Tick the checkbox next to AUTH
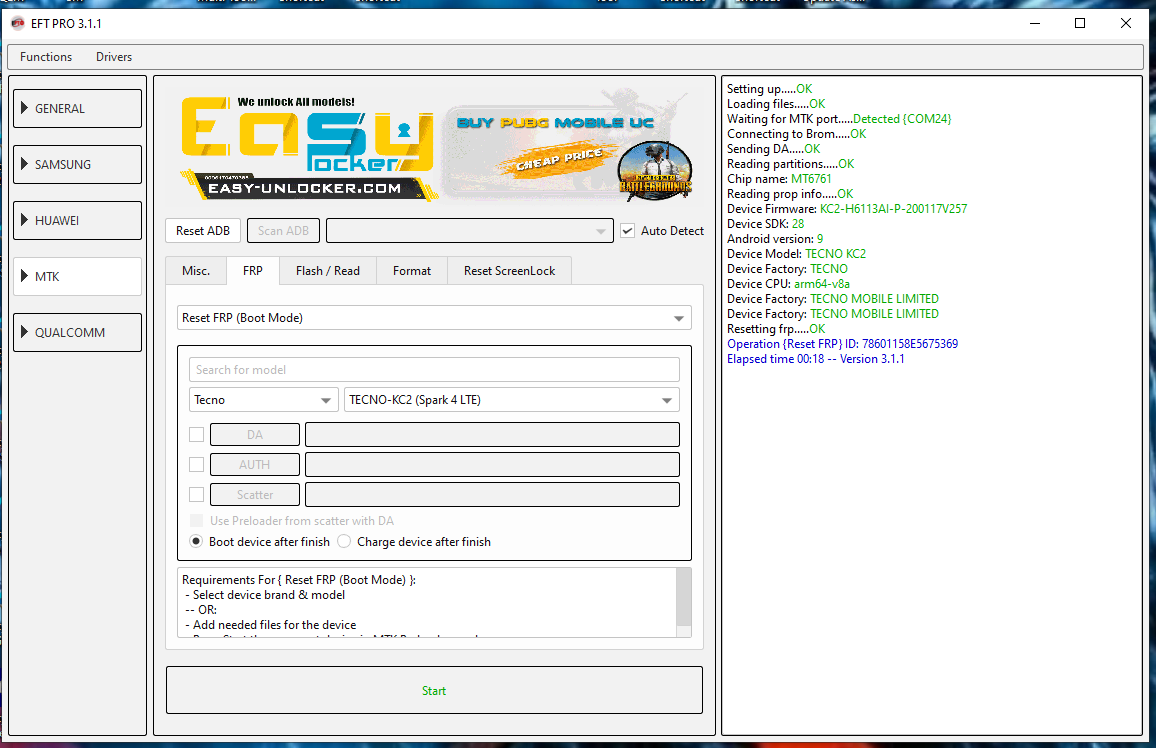Viewport: 1156px width, 748px height. tap(196, 464)
